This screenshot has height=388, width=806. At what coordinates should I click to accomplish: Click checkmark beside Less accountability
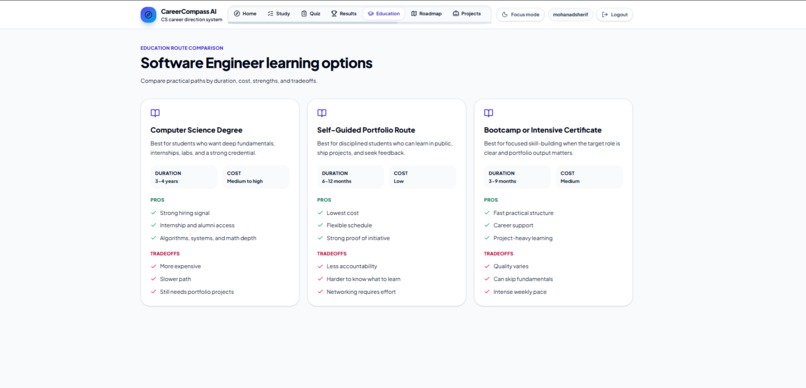(320, 266)
